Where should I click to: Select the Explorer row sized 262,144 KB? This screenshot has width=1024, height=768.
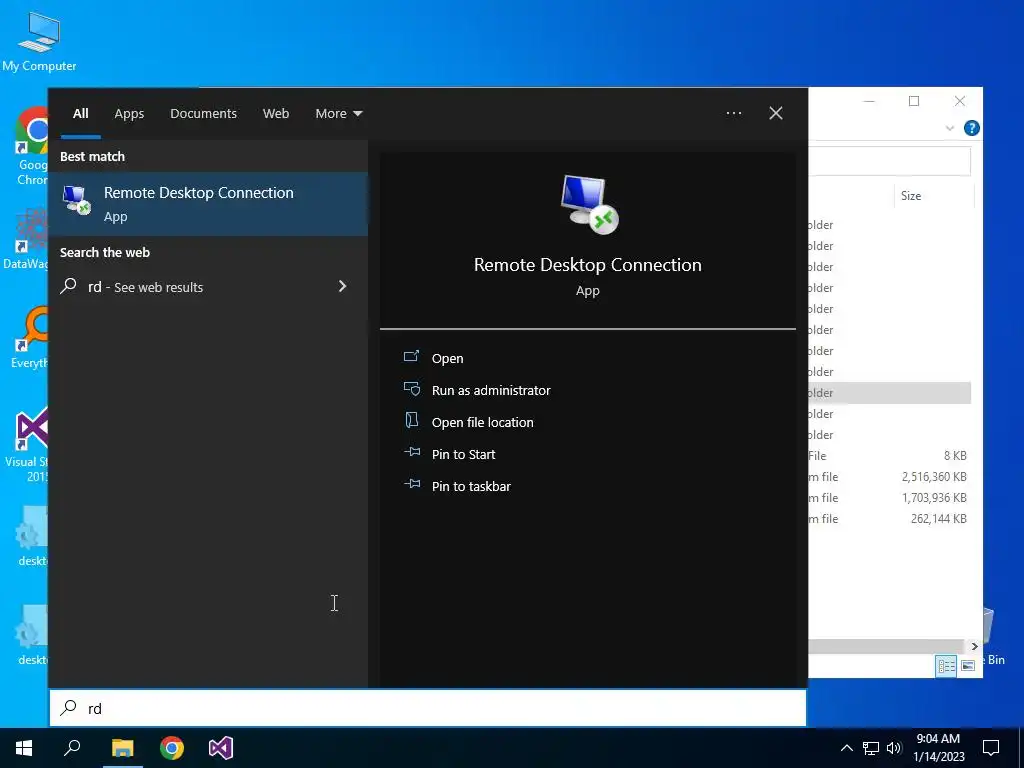[889, 519]
